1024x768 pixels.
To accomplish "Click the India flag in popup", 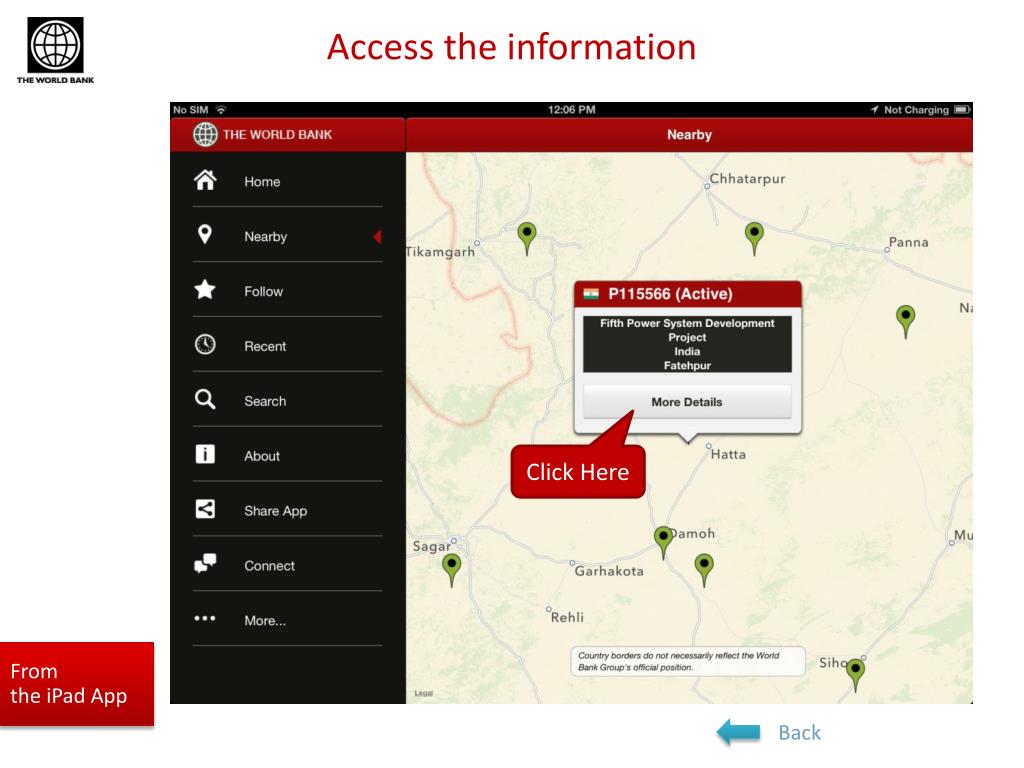I will (x=591, y=294).
